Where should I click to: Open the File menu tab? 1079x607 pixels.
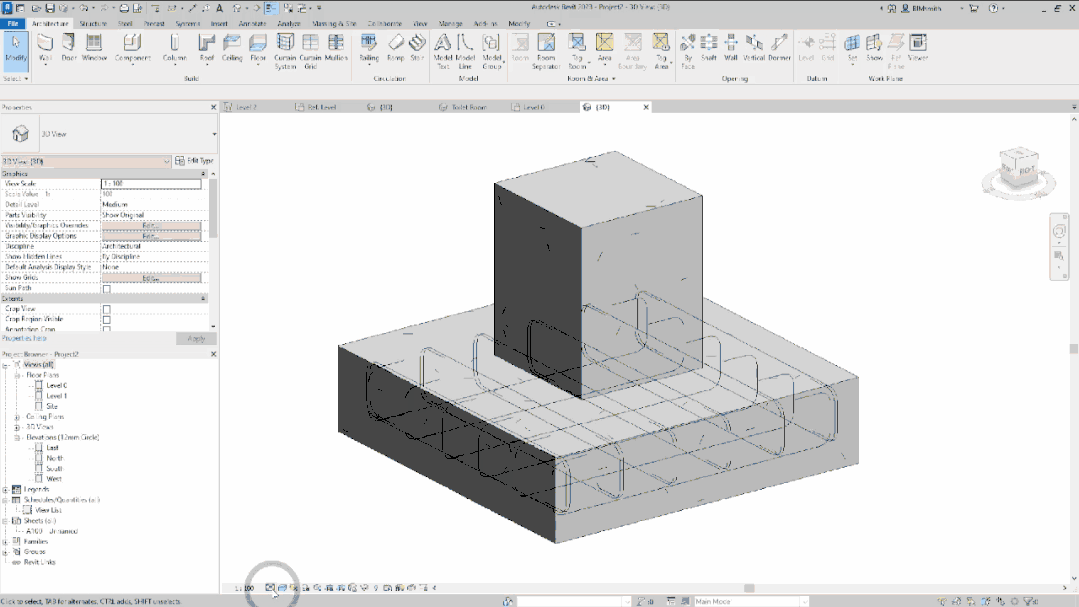pyautogui.click(x=12, y=23)
